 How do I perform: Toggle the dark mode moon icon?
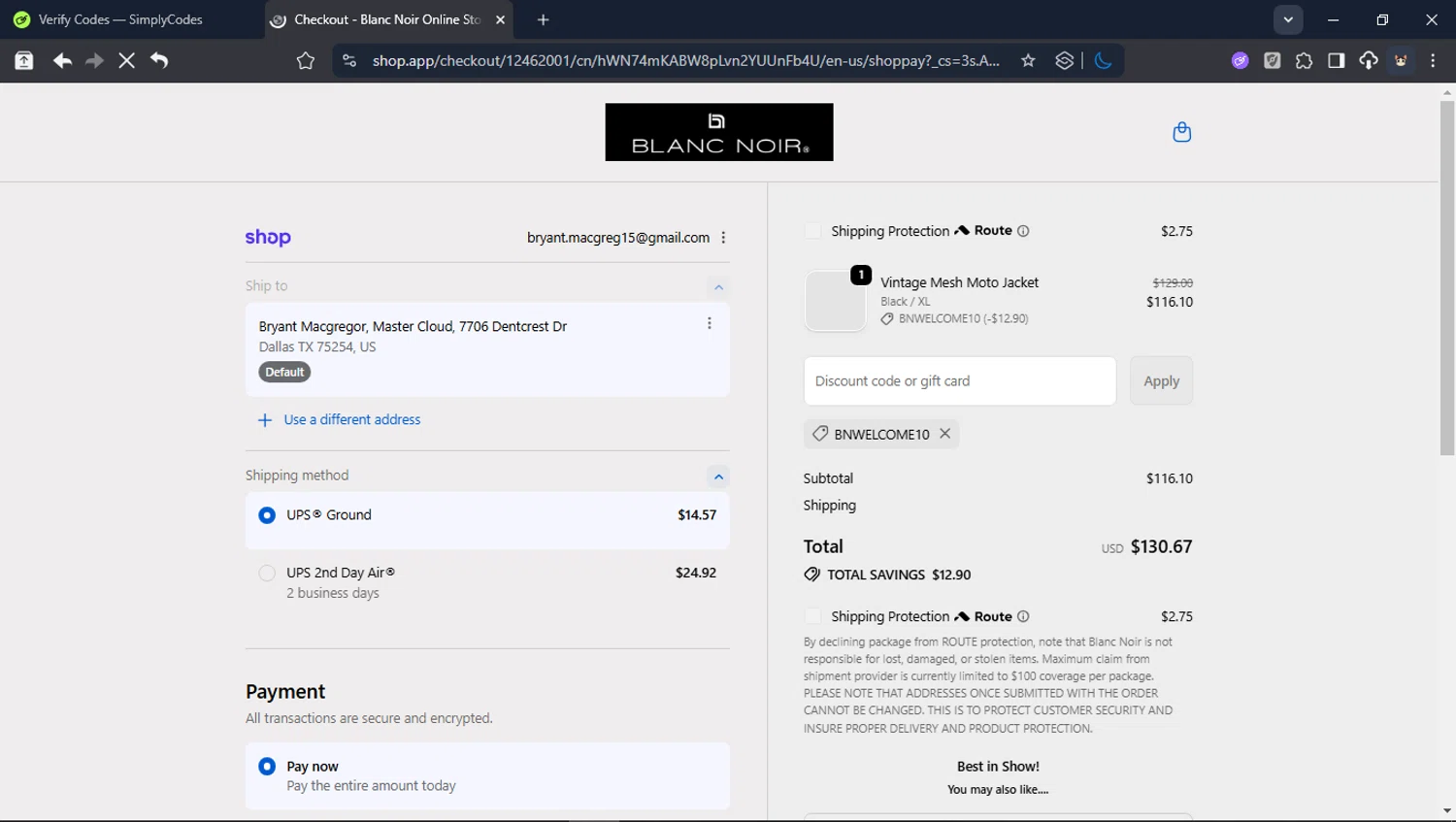coord(1104,60)
